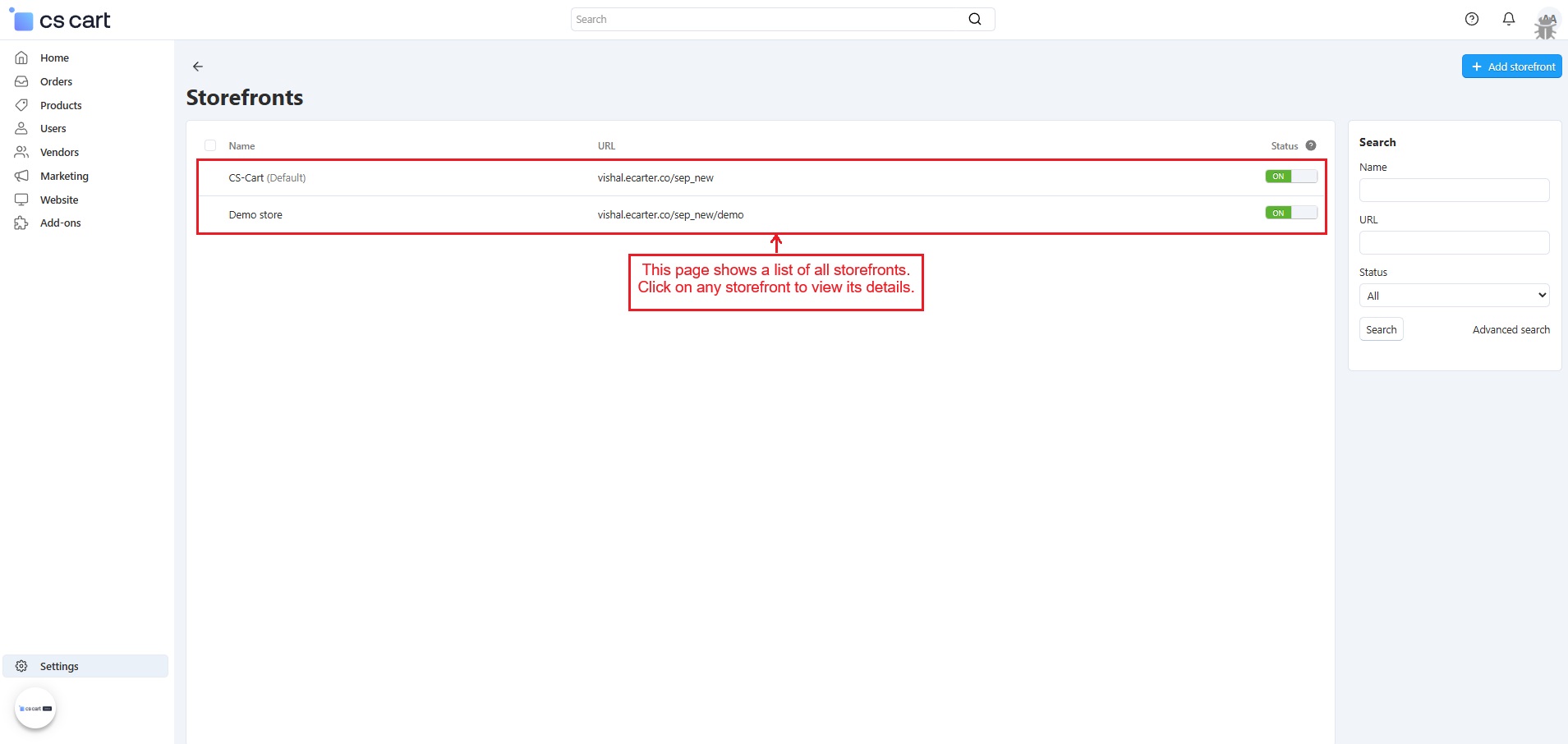Screen dimensions: 1568x744
Task: Click the Search button in filter panel
Action: click(x=1381, y=329)
